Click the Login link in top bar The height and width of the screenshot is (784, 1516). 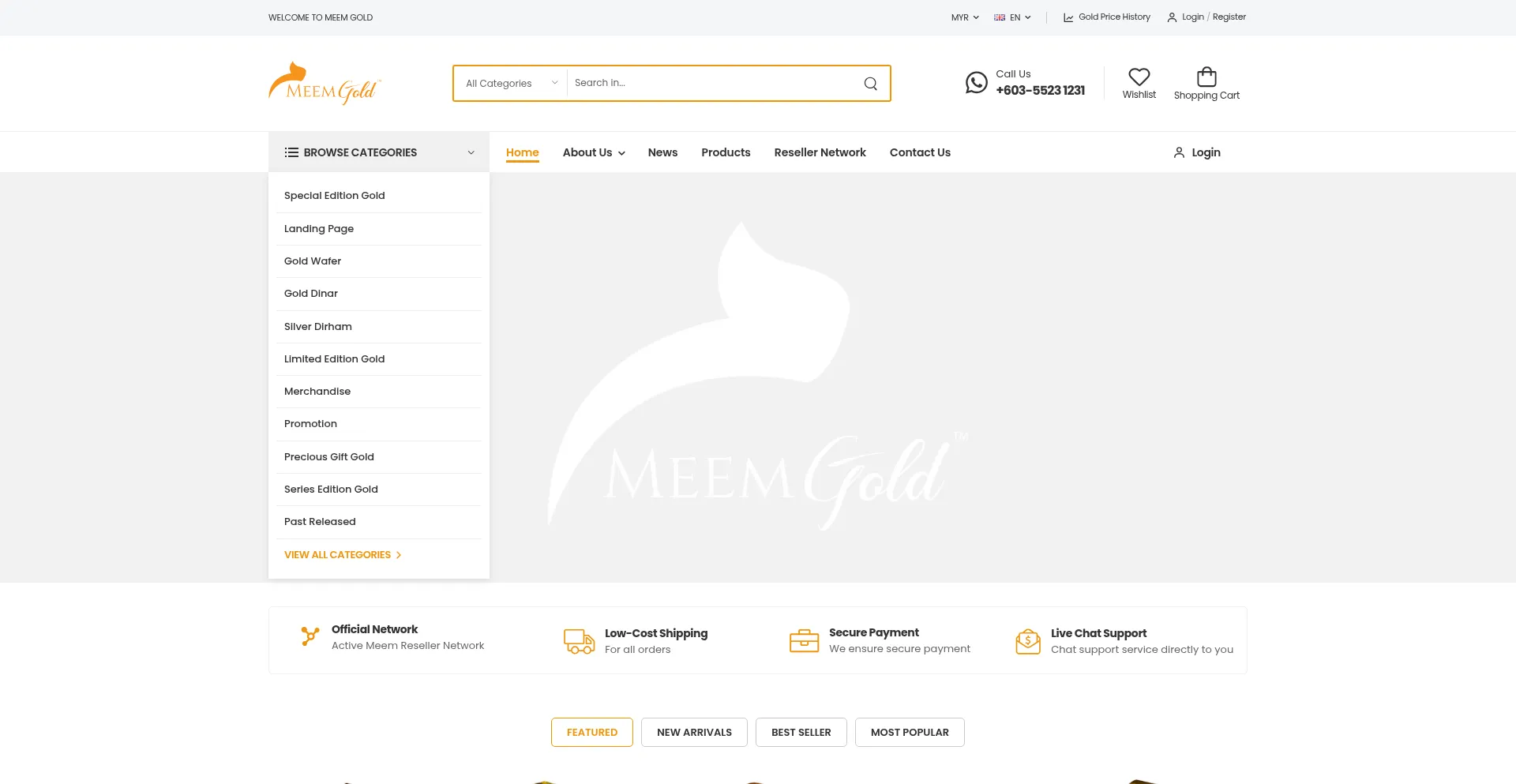(x=1192, y=17)
